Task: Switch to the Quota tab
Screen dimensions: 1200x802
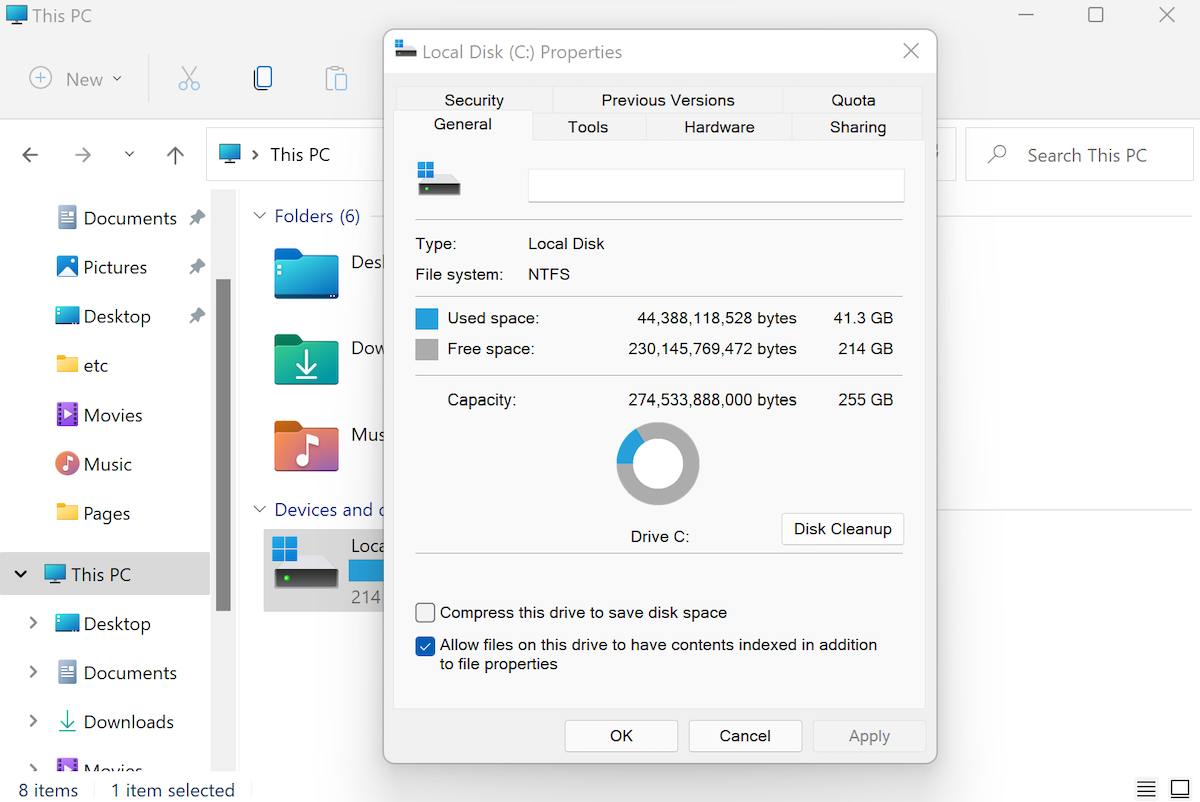Action: pyautogui.click(x=853, y=100)
